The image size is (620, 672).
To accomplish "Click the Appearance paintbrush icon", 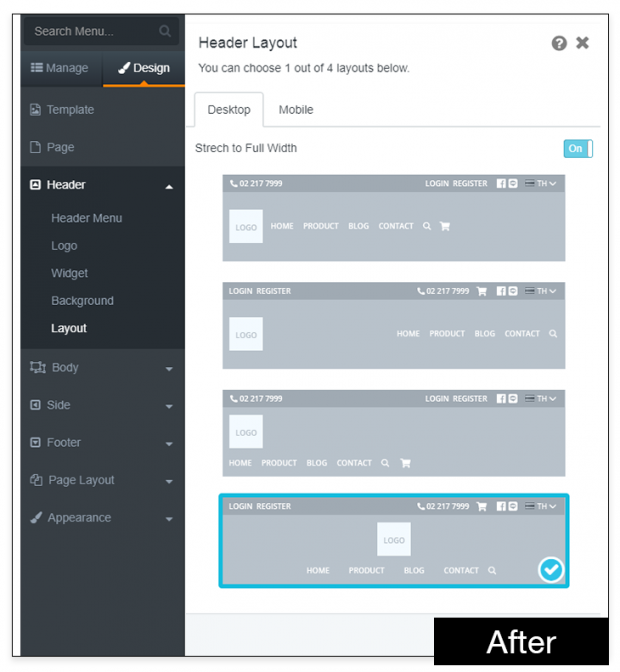I will 36,518.
